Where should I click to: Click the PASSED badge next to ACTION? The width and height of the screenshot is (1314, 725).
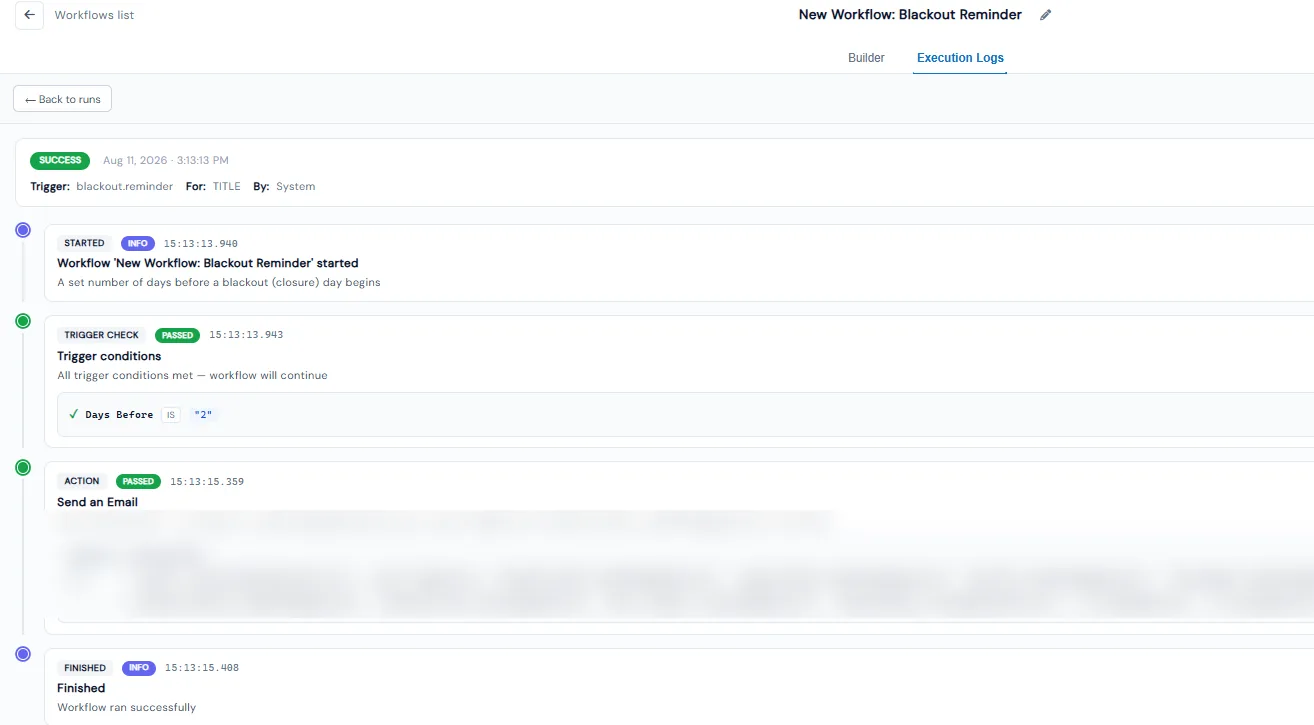coord(139,481)
